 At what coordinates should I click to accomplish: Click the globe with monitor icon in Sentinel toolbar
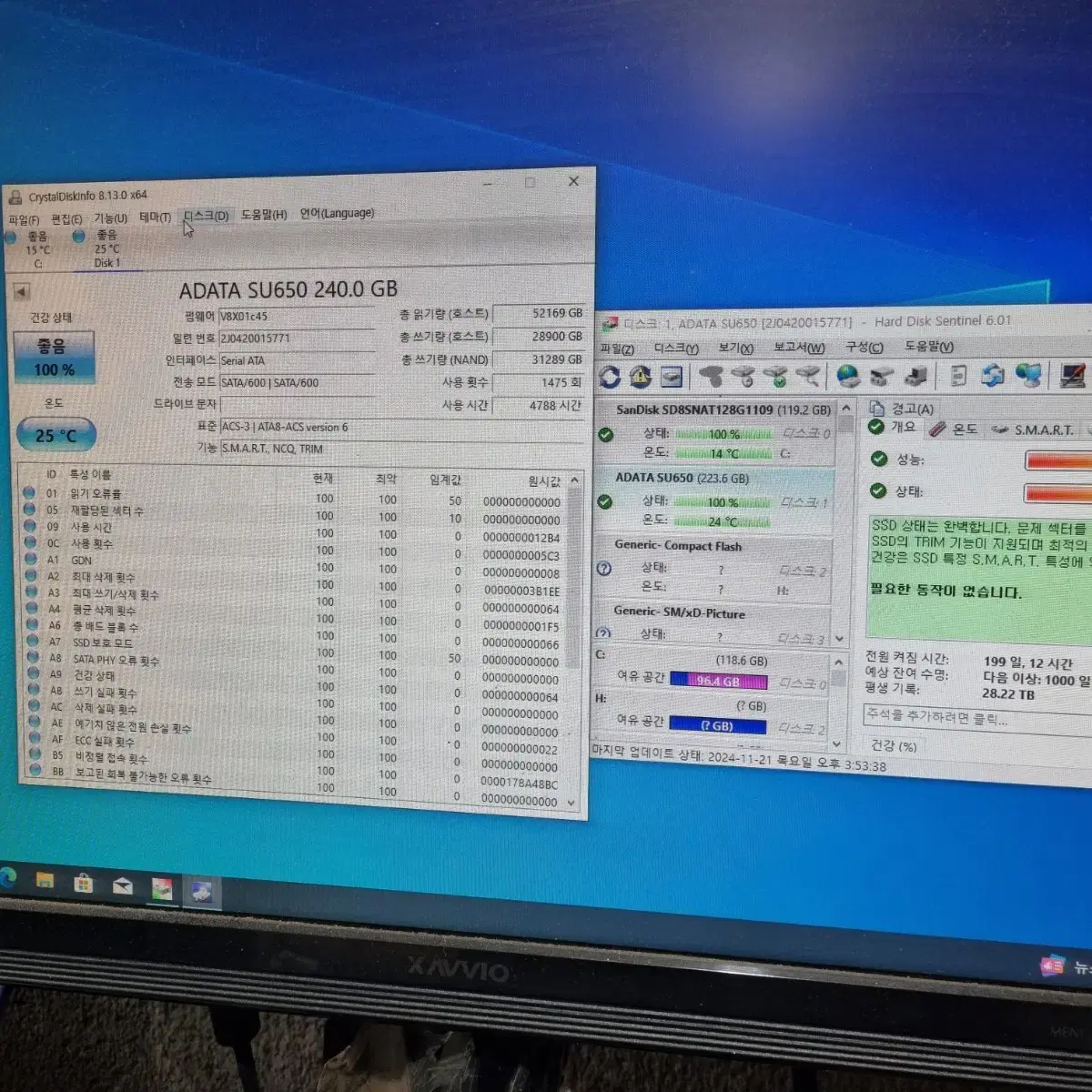[1028, 373]
